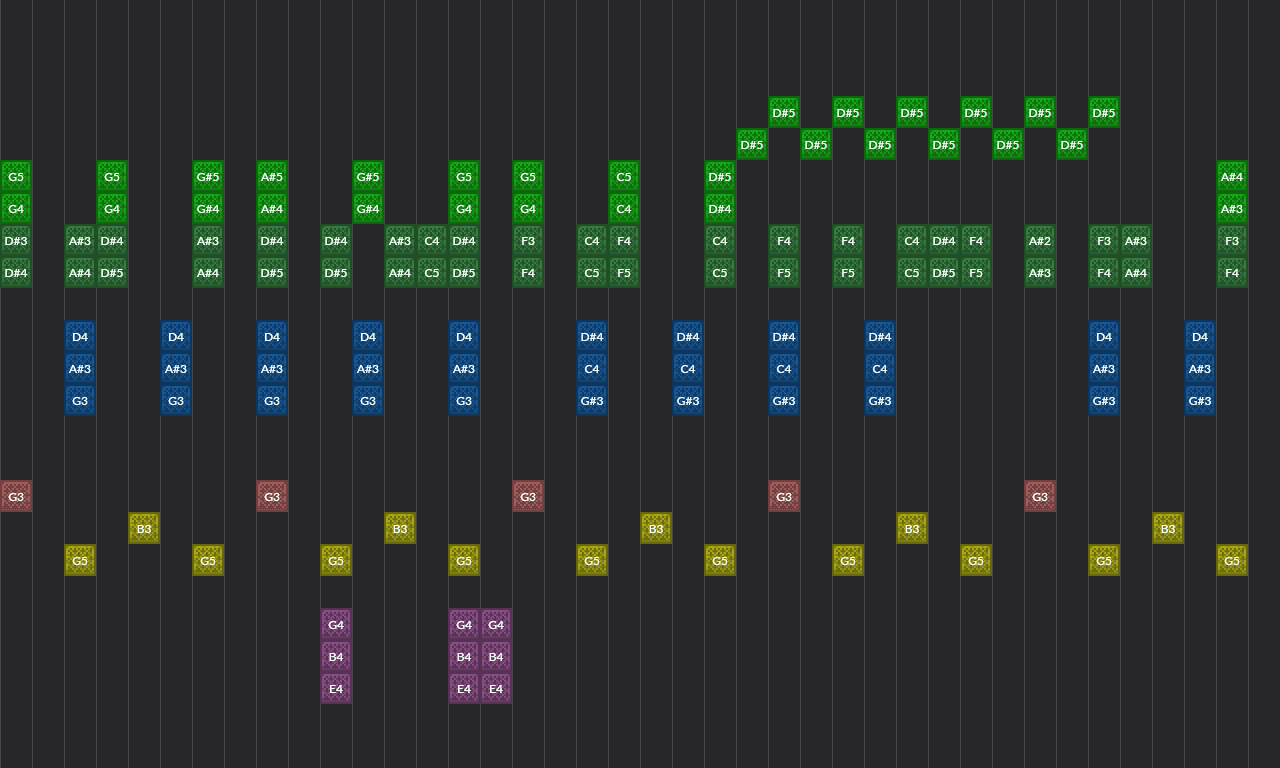The width and height of the screenshot is (1280, 768).
Task: Select the green A#2 note block
Action: tap(1039, 241)
